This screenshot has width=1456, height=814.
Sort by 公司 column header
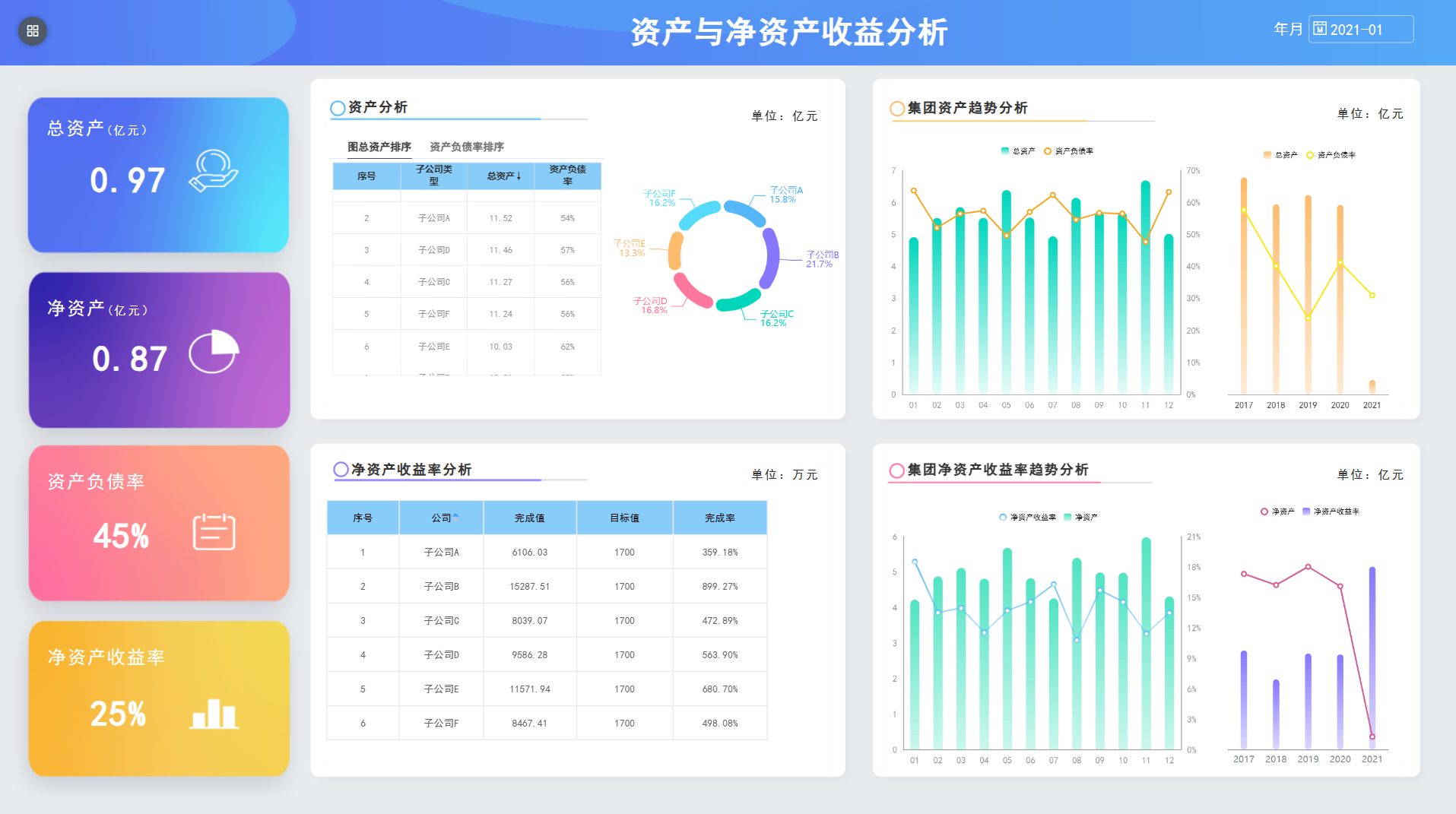[442, 518]
